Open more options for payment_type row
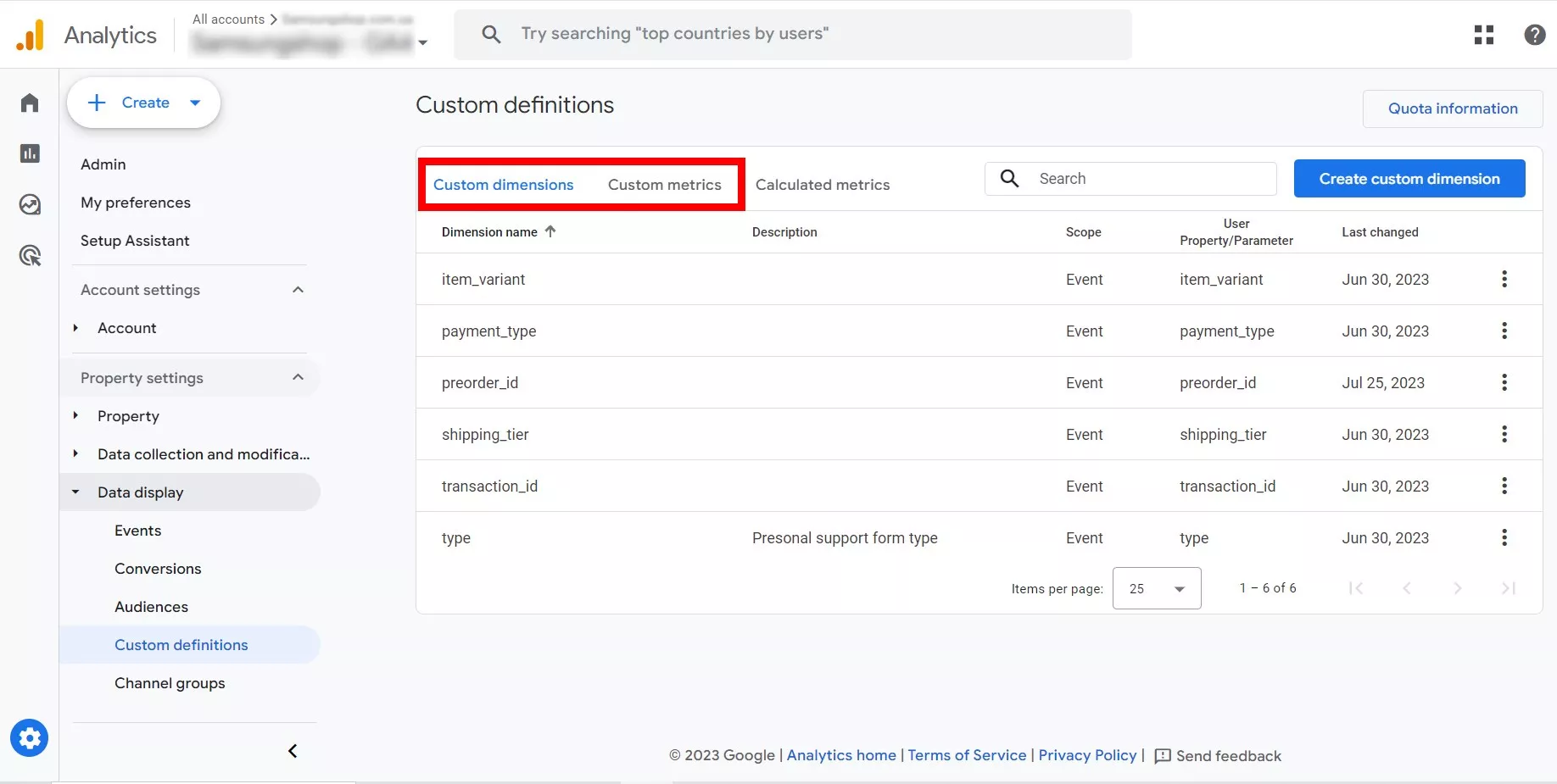The height and width of the screenshot is (784, 1557). pyautogui.click(x=1504, y=331)
